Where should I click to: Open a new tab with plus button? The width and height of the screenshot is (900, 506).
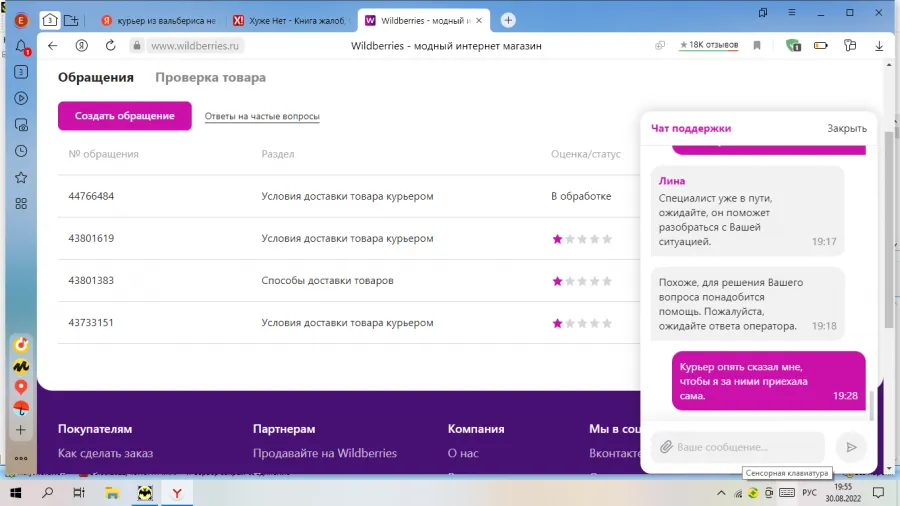508,20
